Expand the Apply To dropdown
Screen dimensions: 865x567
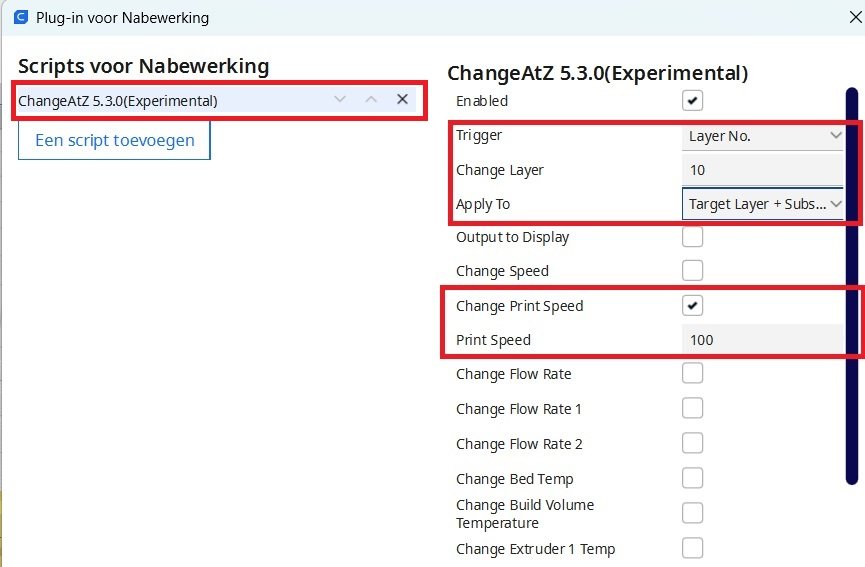click(764, 204)
